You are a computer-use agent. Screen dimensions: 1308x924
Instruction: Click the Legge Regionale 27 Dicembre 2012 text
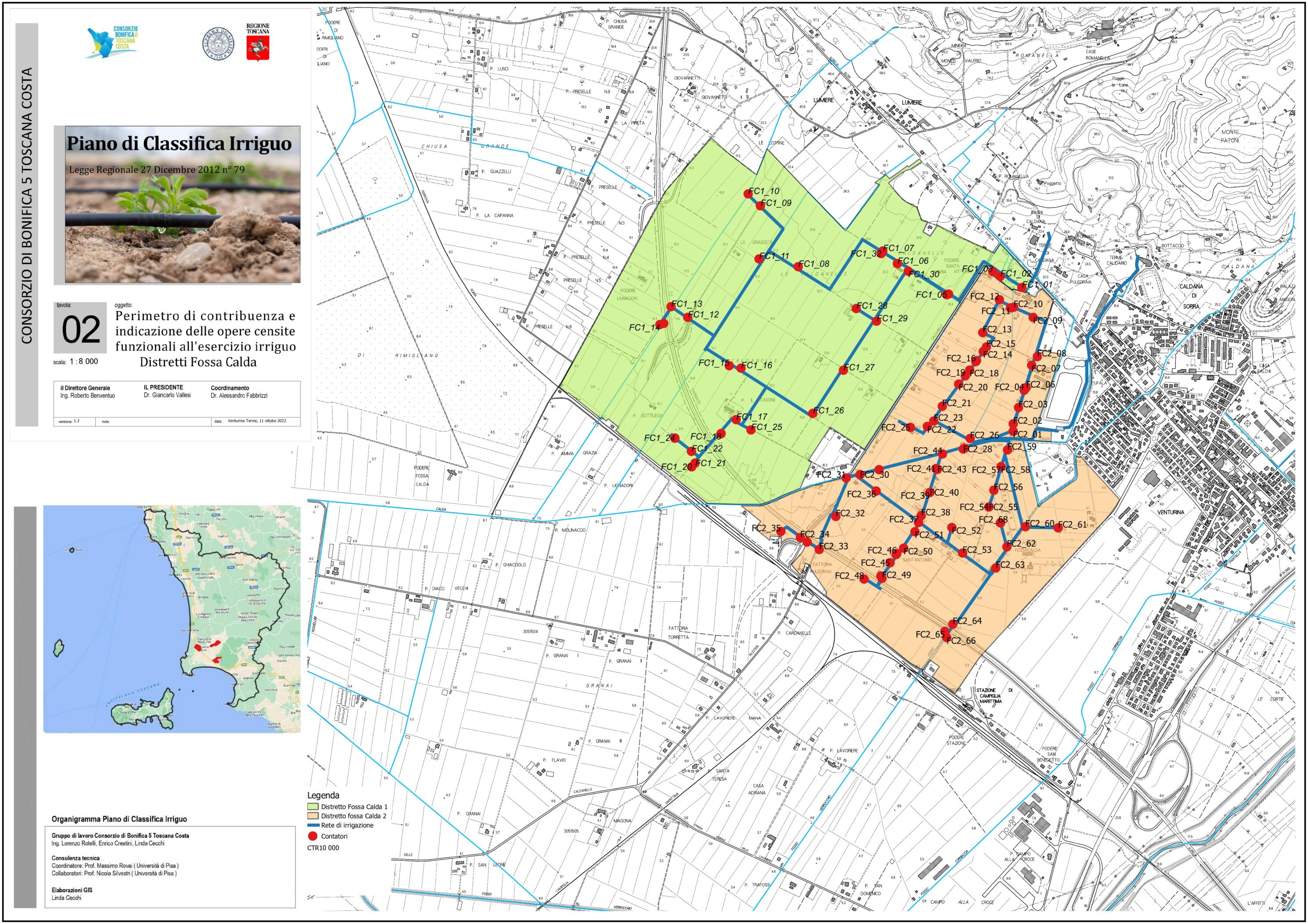(157, 170)
